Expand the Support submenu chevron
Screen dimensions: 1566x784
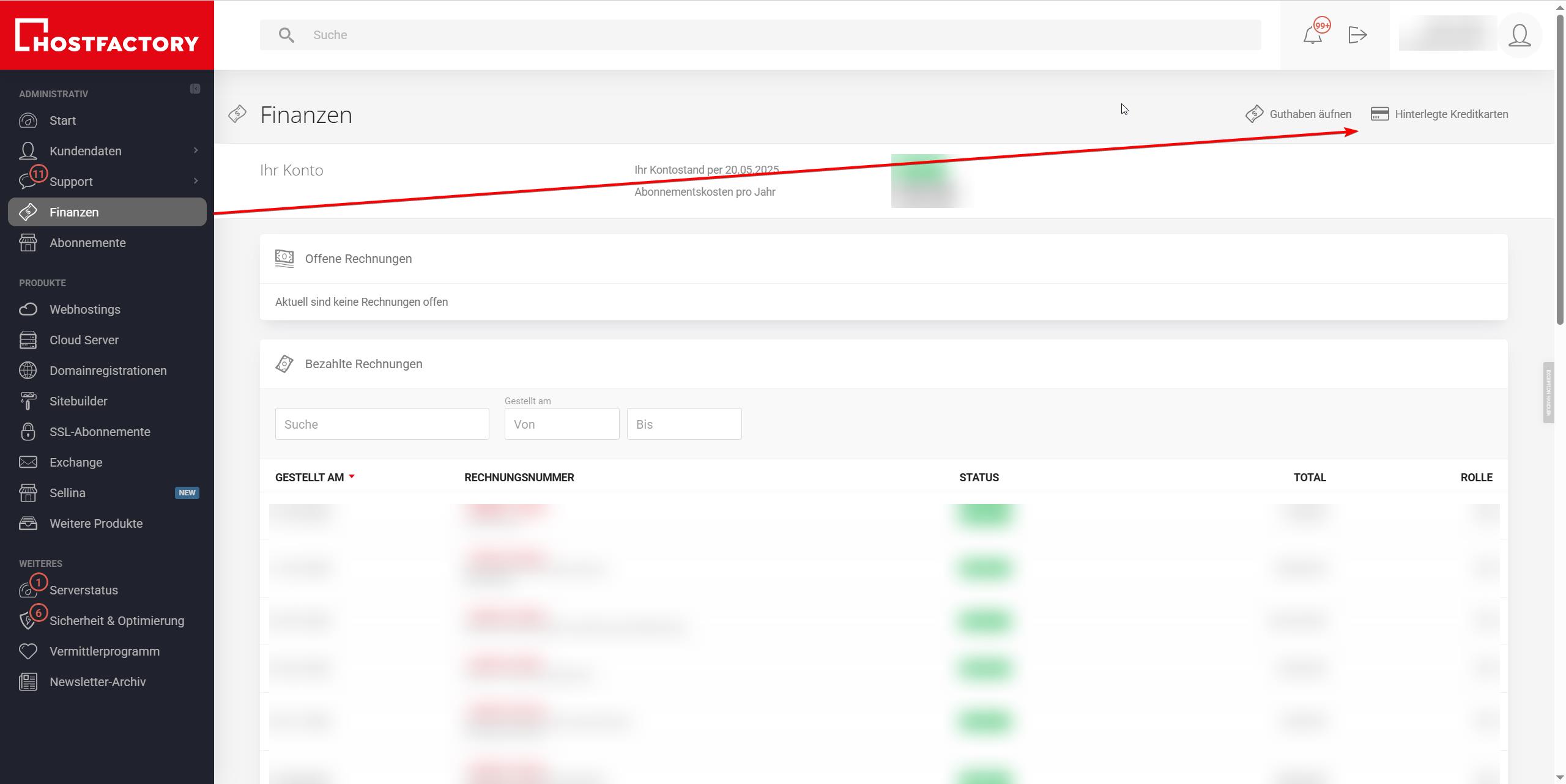(x=196, y=181)
